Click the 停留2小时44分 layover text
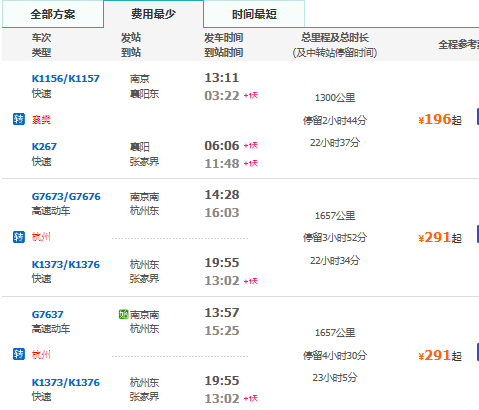Viewport: 479px width, 410px height. pyautogui.click(x=335, y=120)
